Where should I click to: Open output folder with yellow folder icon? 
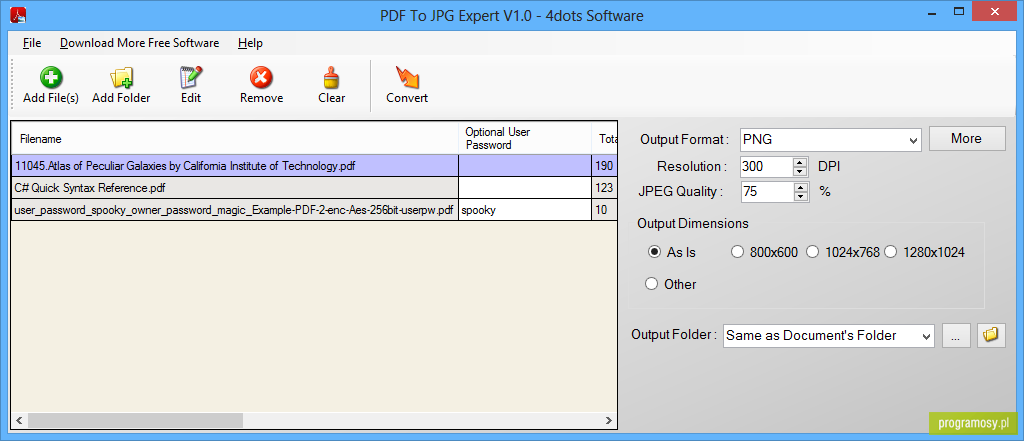point(991,335)
